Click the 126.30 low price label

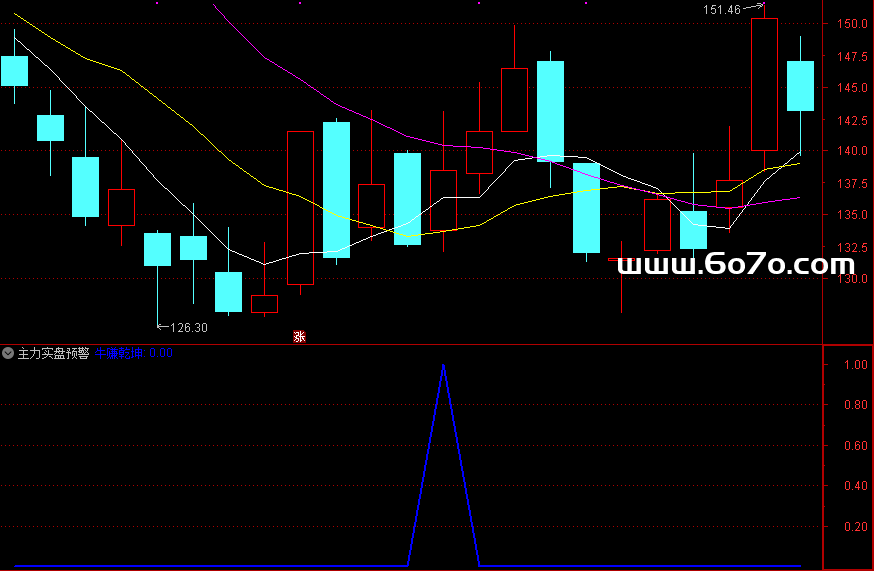[x=189, y=327]
